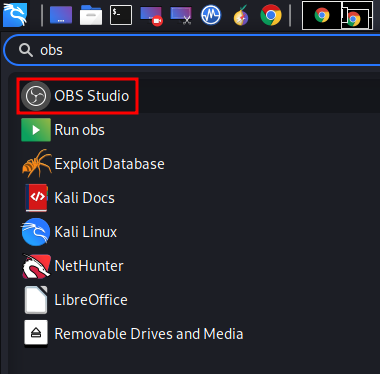This screenshot has width=380, height=374.
Task: Select Removable Drives and Media entry
Action: click(x=149, y=334)
